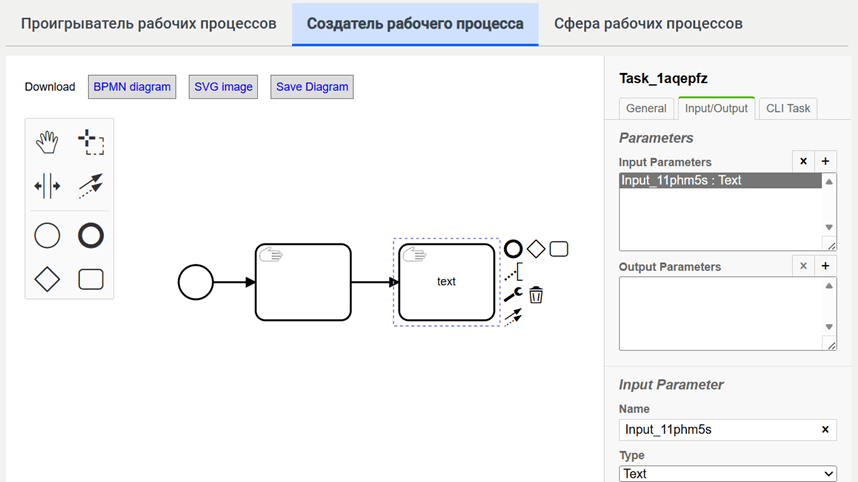Screen dimensions: 858x482
Task: Append gateway from context pad
Action: (x=536, y=249)
